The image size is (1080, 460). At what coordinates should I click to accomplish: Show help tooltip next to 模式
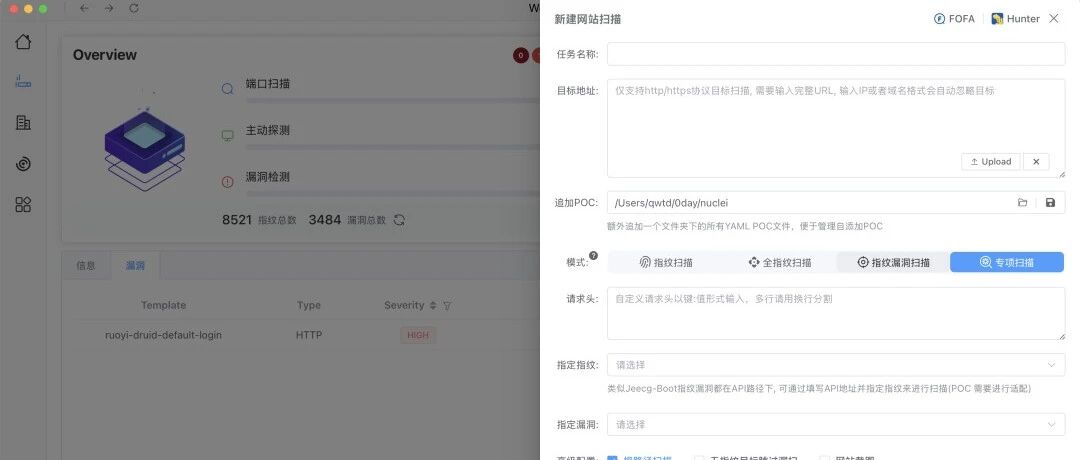click(593, 255)
